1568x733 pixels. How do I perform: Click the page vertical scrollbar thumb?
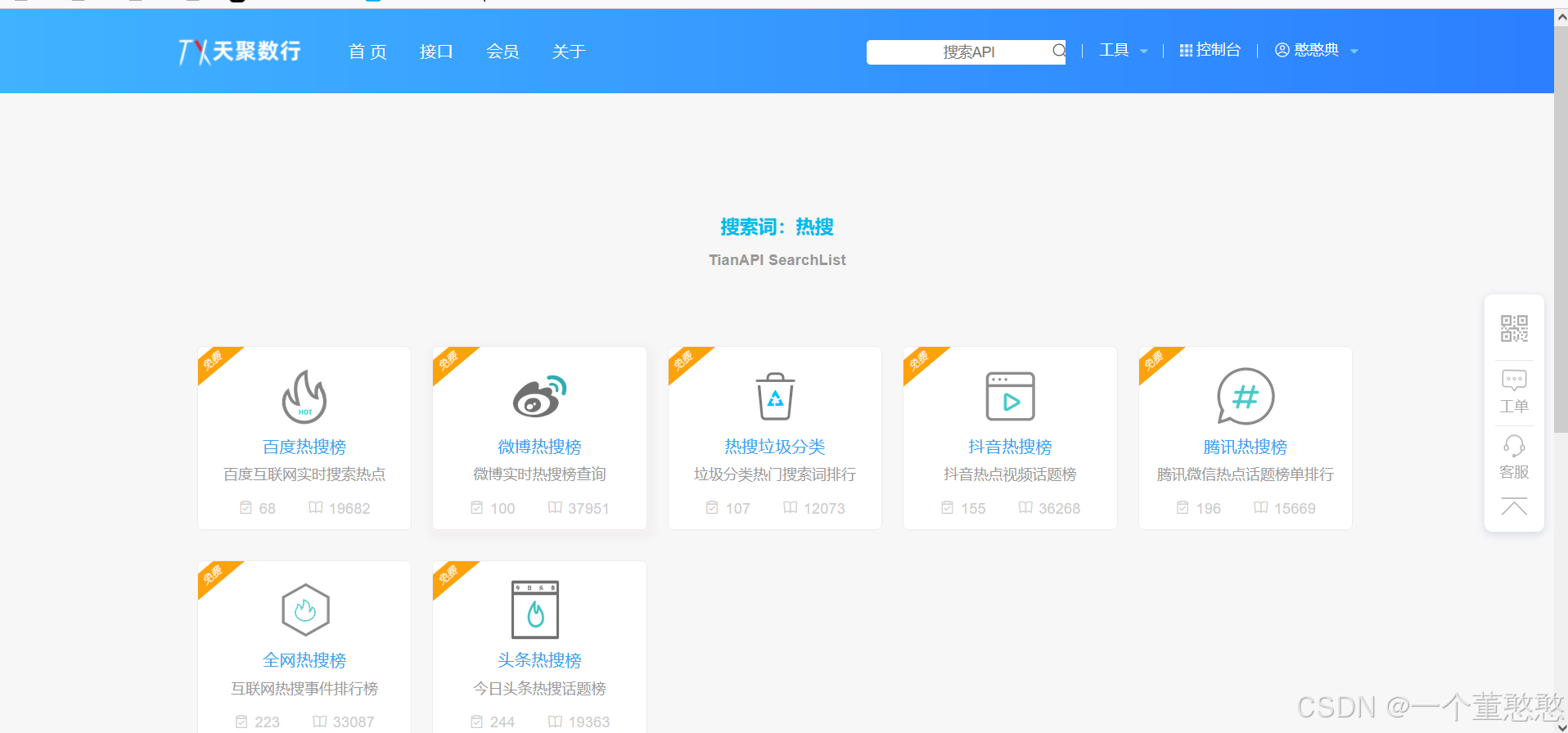tap(1561, 229)
